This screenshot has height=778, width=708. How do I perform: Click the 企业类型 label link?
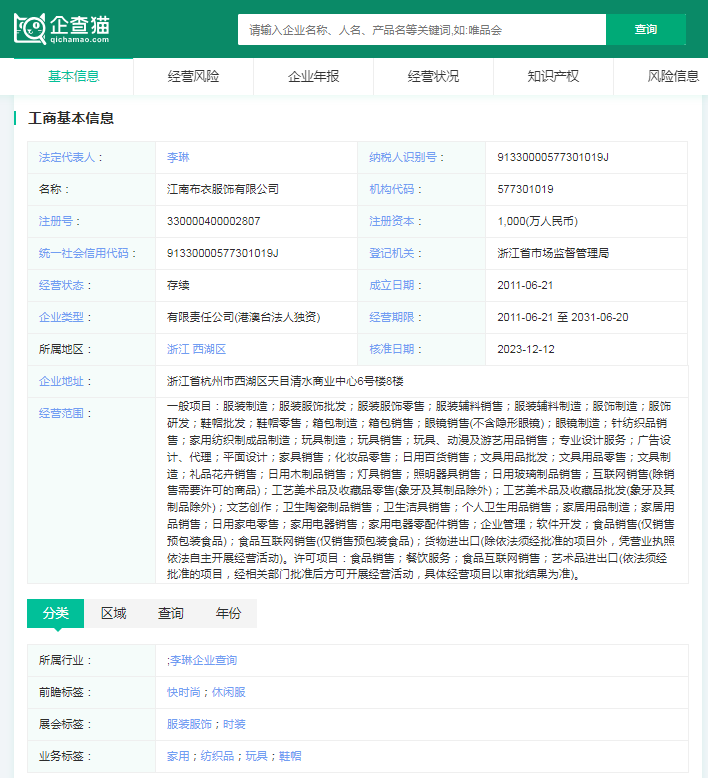61,317
